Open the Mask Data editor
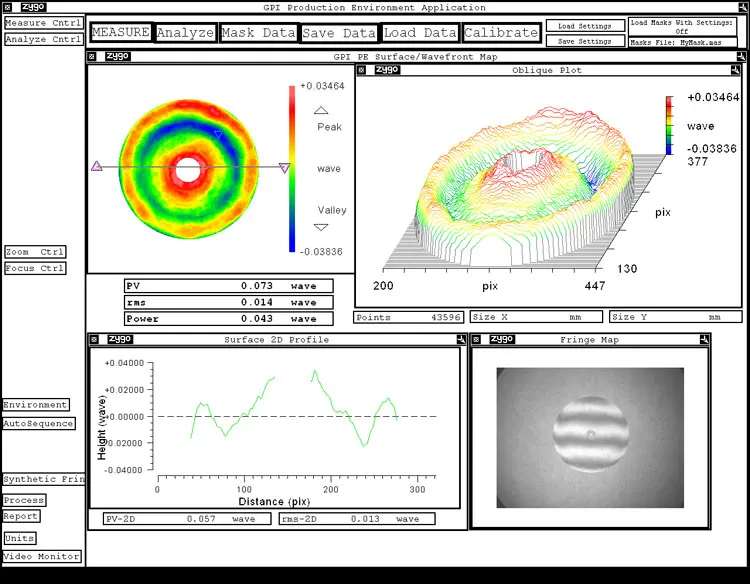Image resolution: width=750 pixels, height=584 pixels. click(x=258, y=33)
